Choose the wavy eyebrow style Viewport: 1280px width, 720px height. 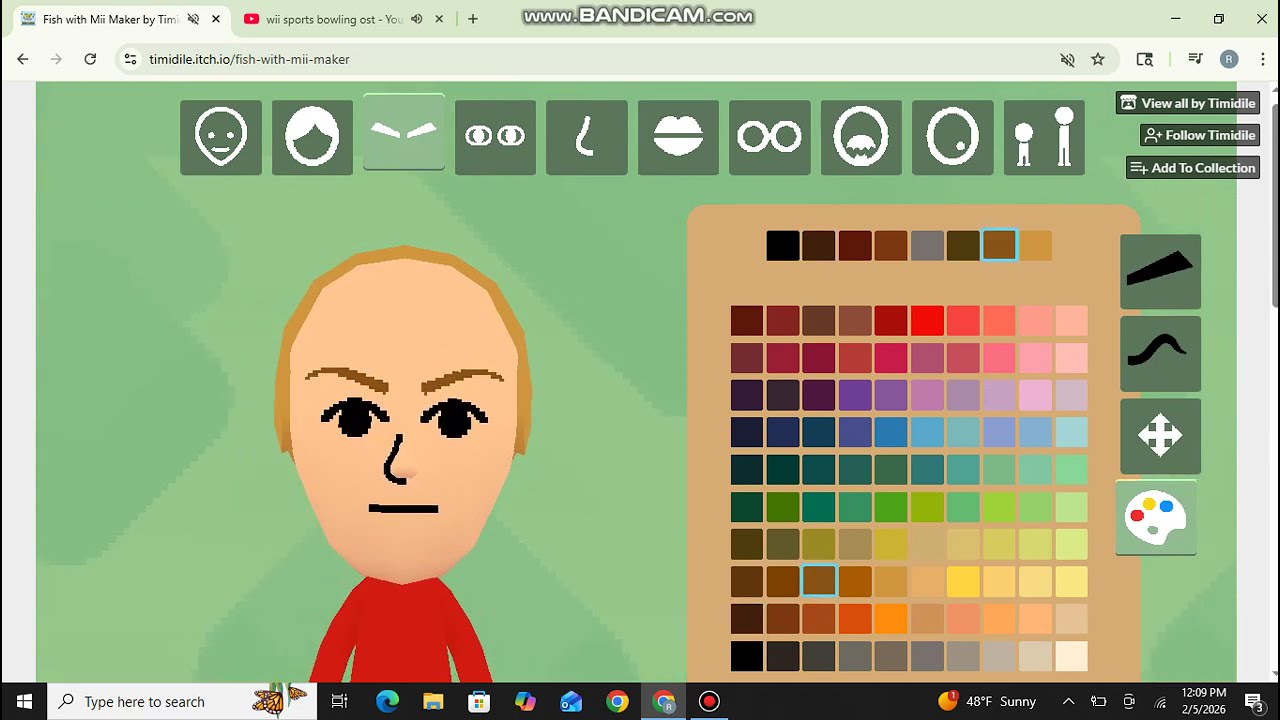[1160, 354]
